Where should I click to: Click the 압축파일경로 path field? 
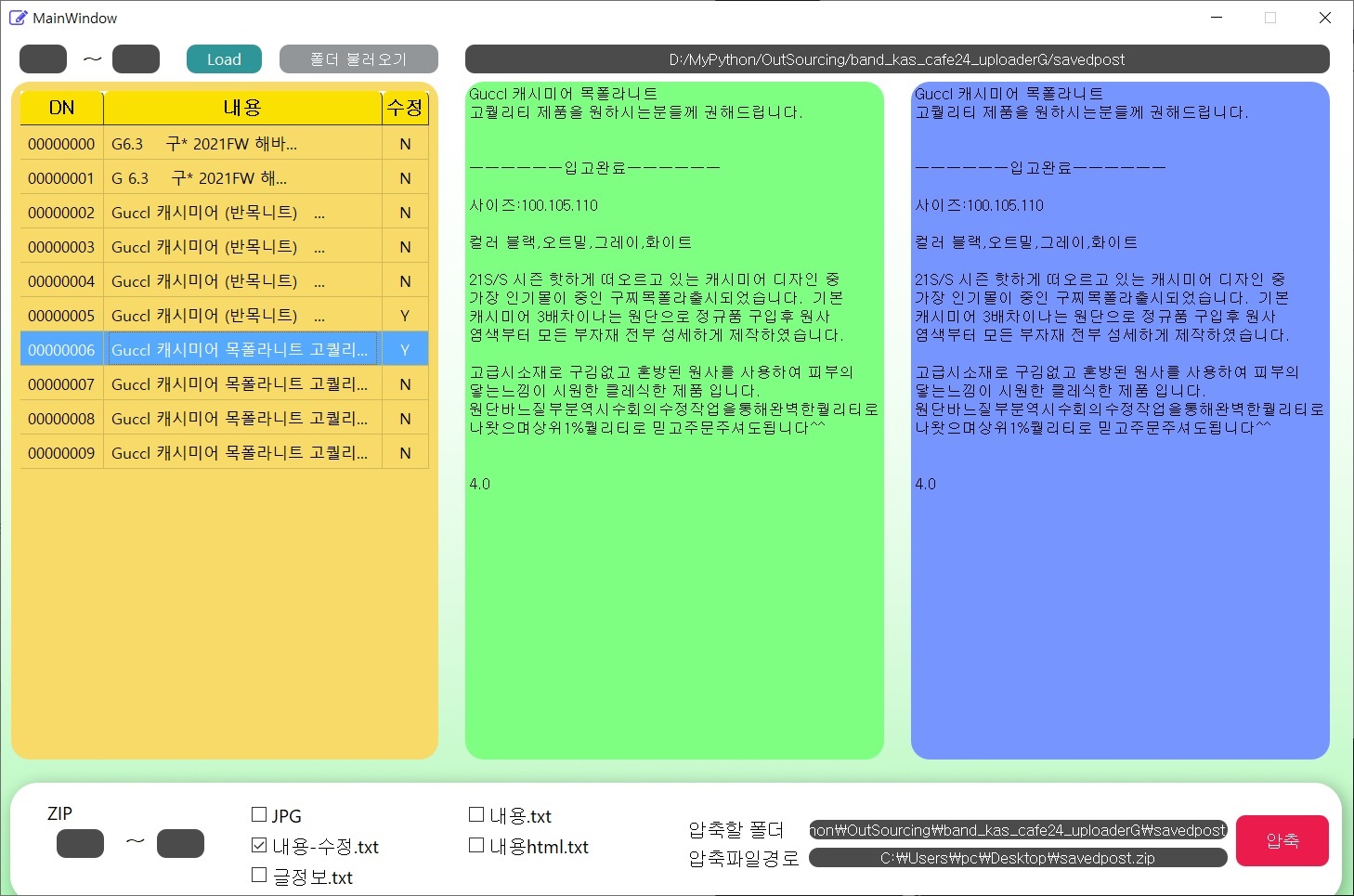coord(1016,858)
